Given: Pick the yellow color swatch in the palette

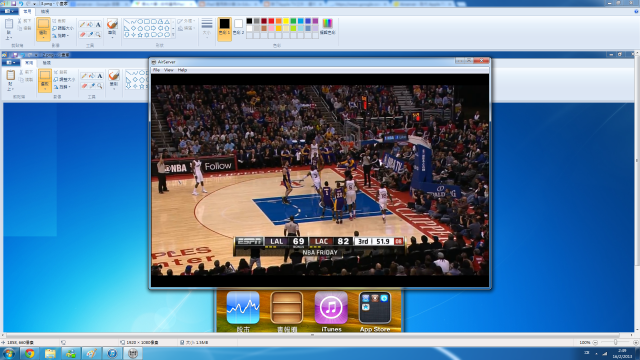Looking at the screenshot, I should (286, 21).
